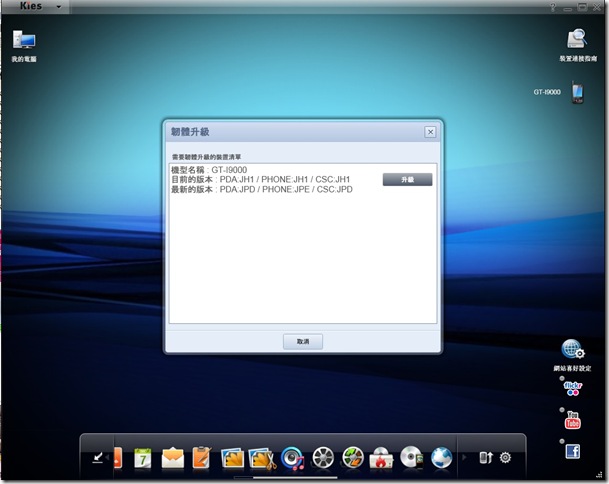609x484 pixels.
Task: Open the message envelope icon in dock
Action: (x=172, y=458)
